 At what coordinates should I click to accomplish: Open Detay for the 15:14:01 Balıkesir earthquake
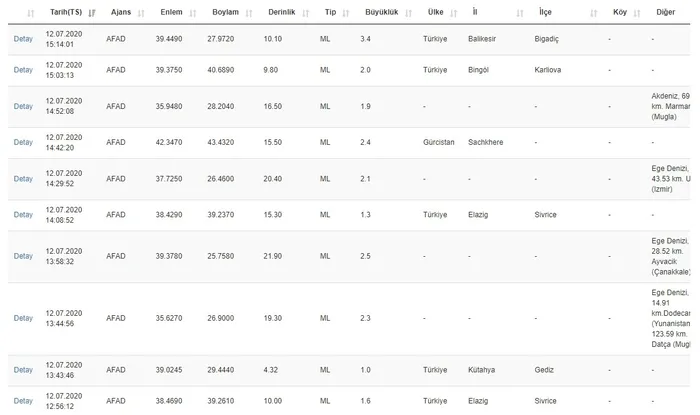click(23, 39)
